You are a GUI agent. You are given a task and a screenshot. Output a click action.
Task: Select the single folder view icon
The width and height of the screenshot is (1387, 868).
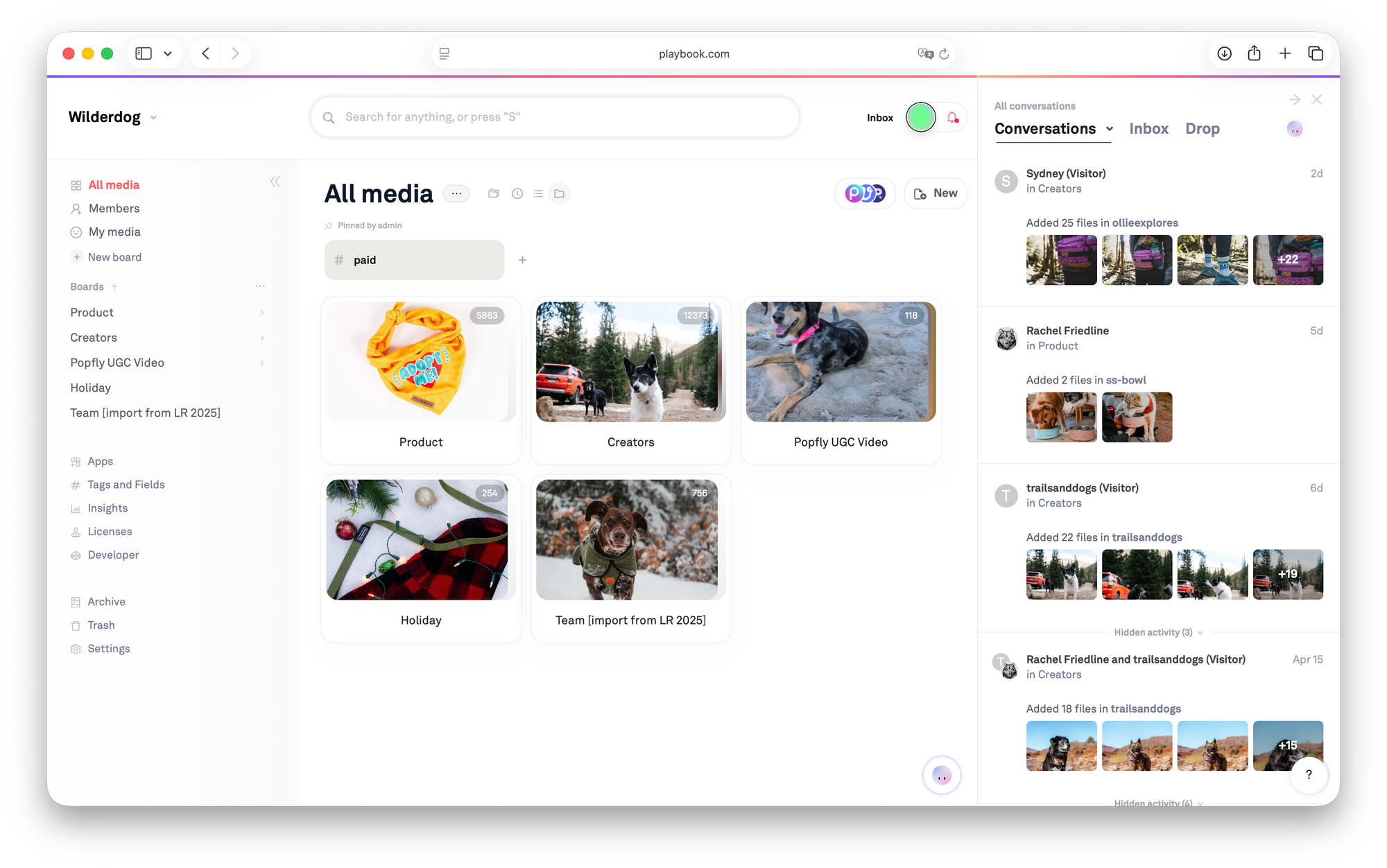pos(559,193)
